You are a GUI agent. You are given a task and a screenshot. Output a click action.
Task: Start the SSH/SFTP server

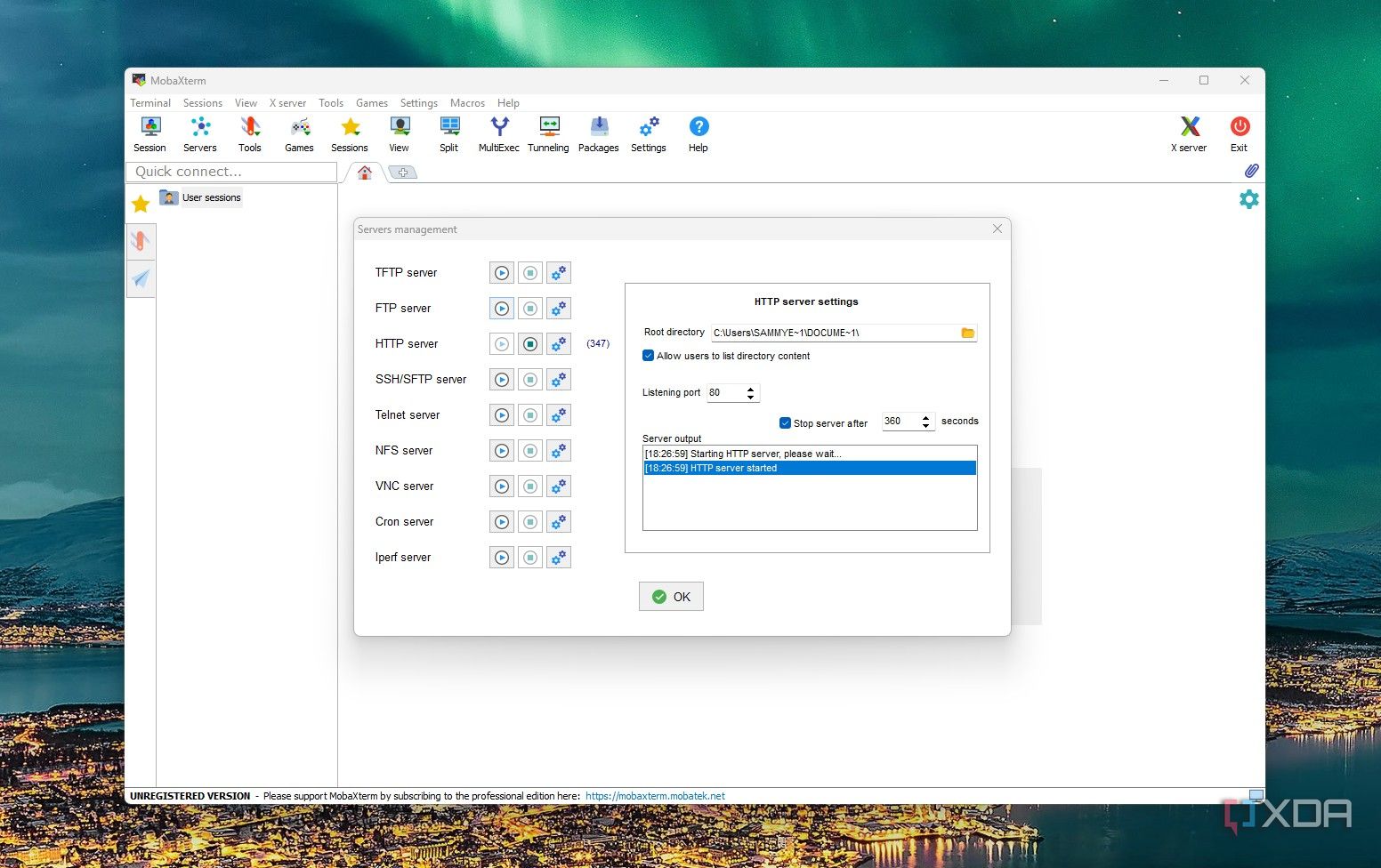(502, 380)
